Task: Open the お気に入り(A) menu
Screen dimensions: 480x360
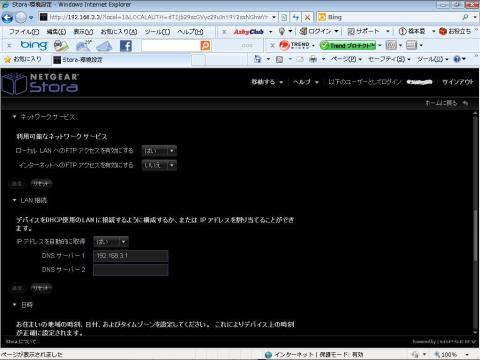Action: [x=119, y=32]
